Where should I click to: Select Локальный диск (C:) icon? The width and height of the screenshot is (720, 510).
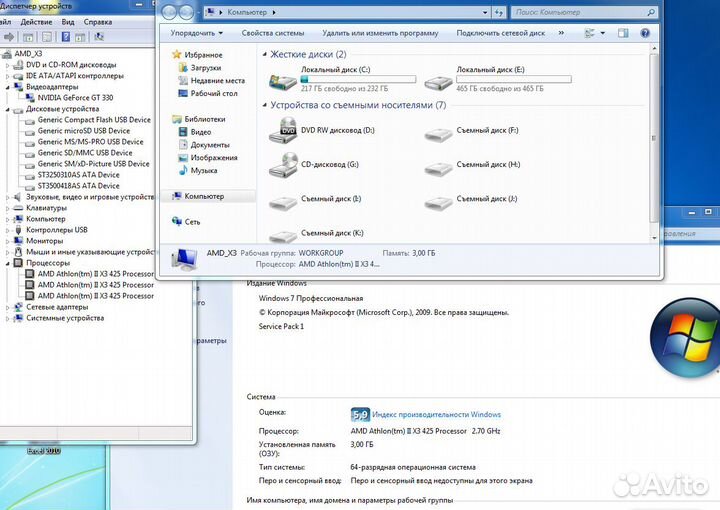tap(282, 82)
